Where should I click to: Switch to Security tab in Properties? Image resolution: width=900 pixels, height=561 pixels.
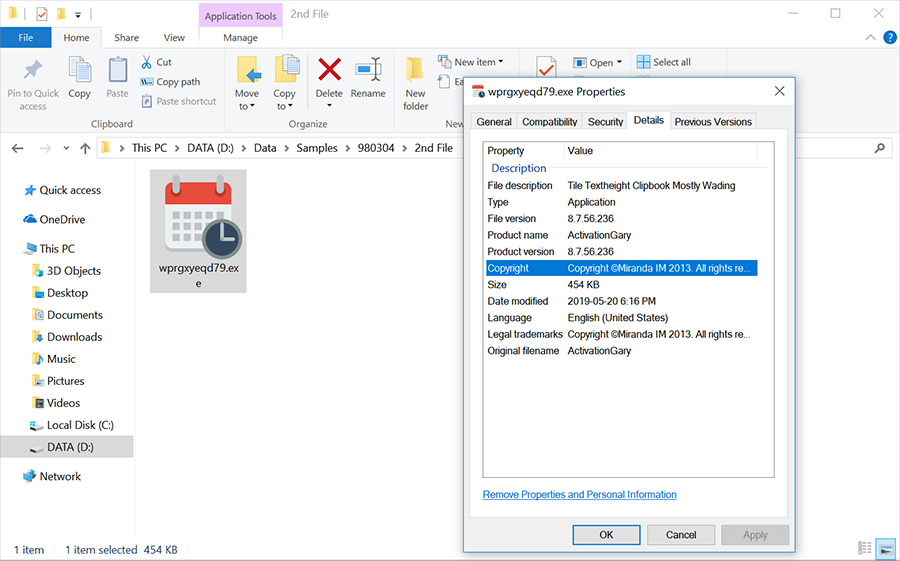click(x=605, y=122)
